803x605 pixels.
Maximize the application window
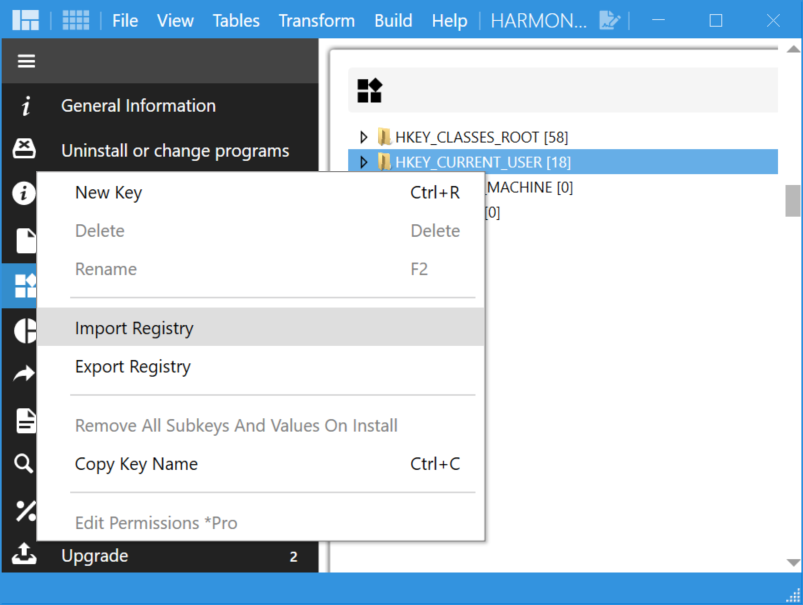[x=715, y=20]
